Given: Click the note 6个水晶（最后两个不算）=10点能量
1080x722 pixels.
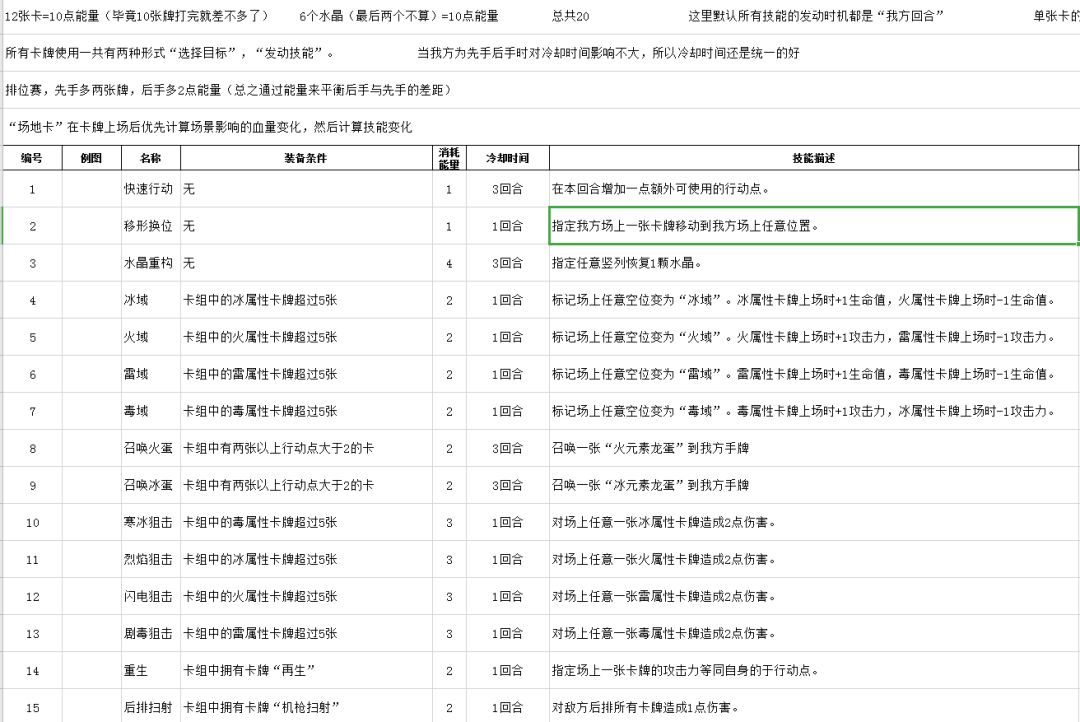Looking at the screenshot, I should click(x=399, y=16).
